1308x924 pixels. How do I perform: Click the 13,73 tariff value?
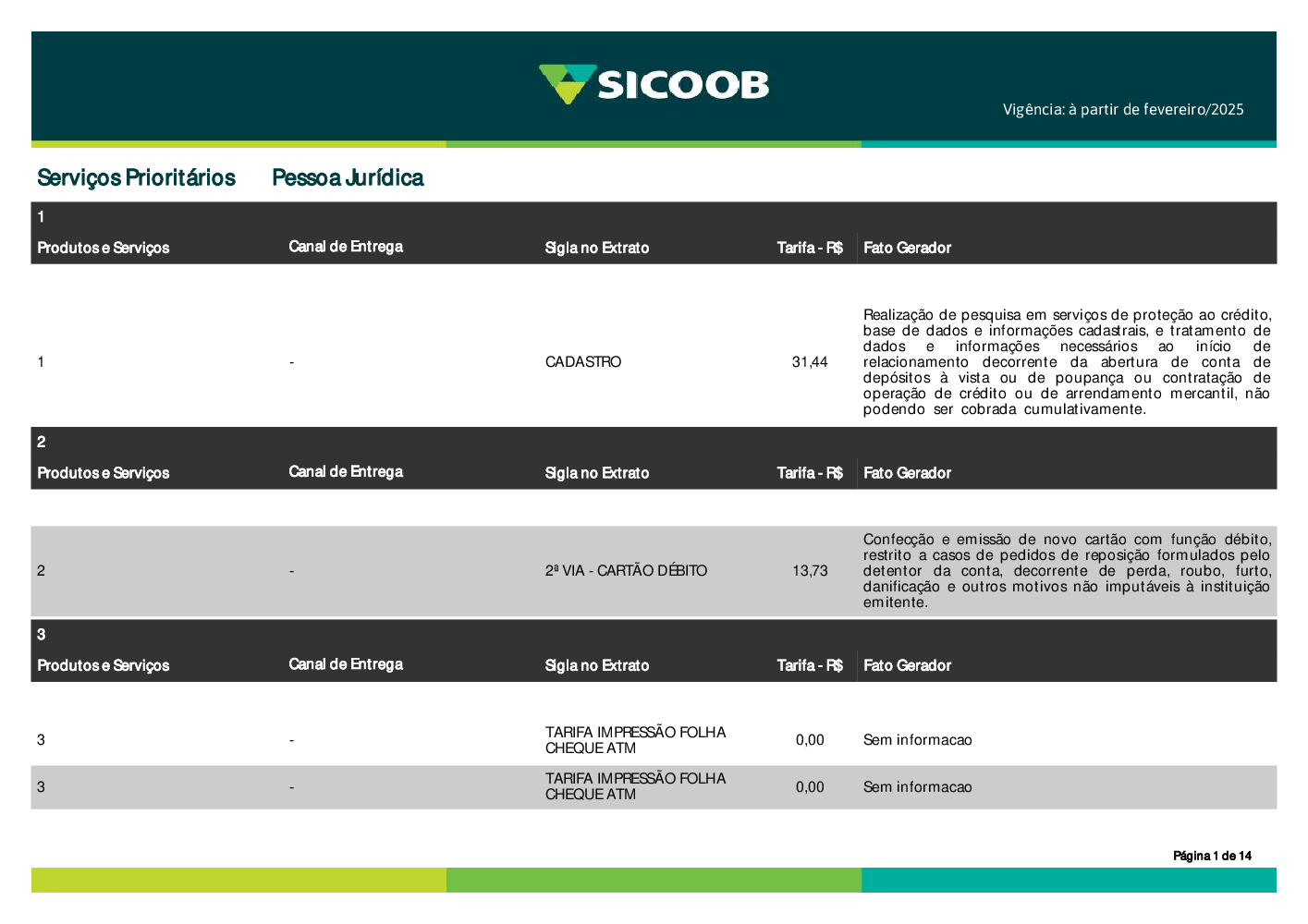pos(810,571)
